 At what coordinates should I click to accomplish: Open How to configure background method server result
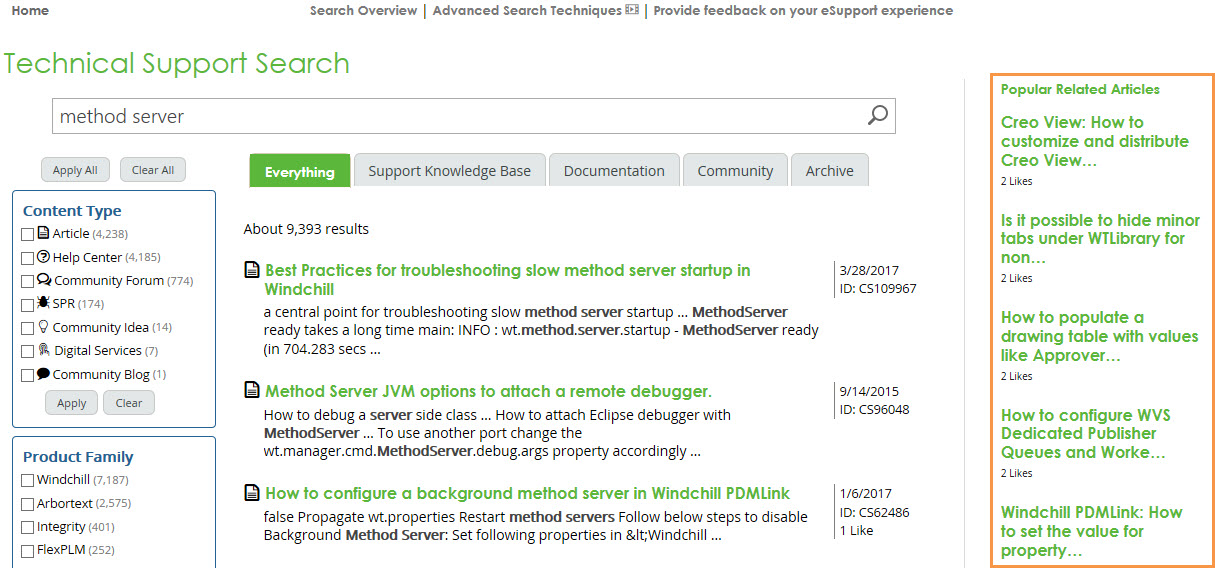527,493
